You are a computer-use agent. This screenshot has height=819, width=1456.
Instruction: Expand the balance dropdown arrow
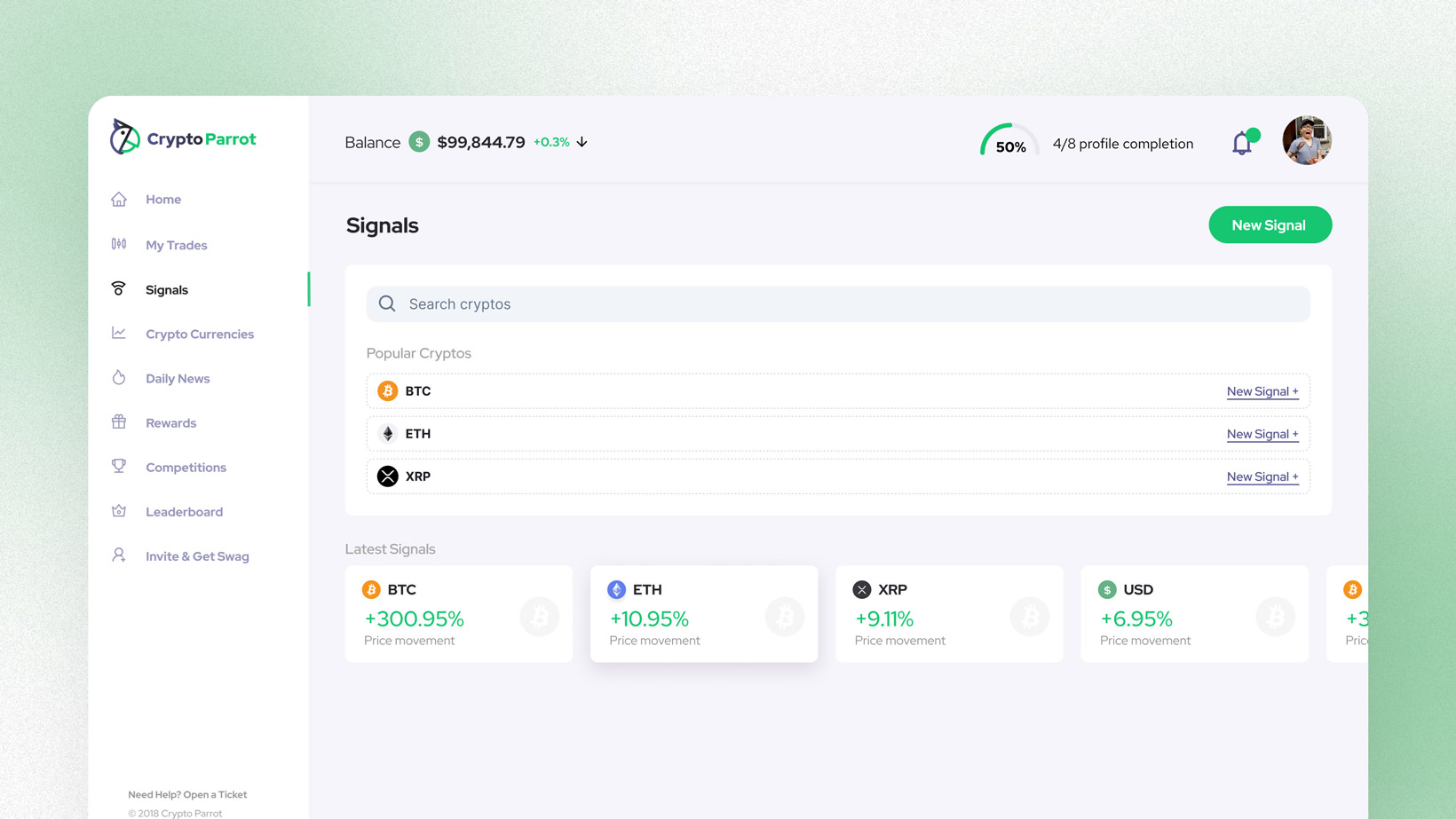click(x=582, y=142)
